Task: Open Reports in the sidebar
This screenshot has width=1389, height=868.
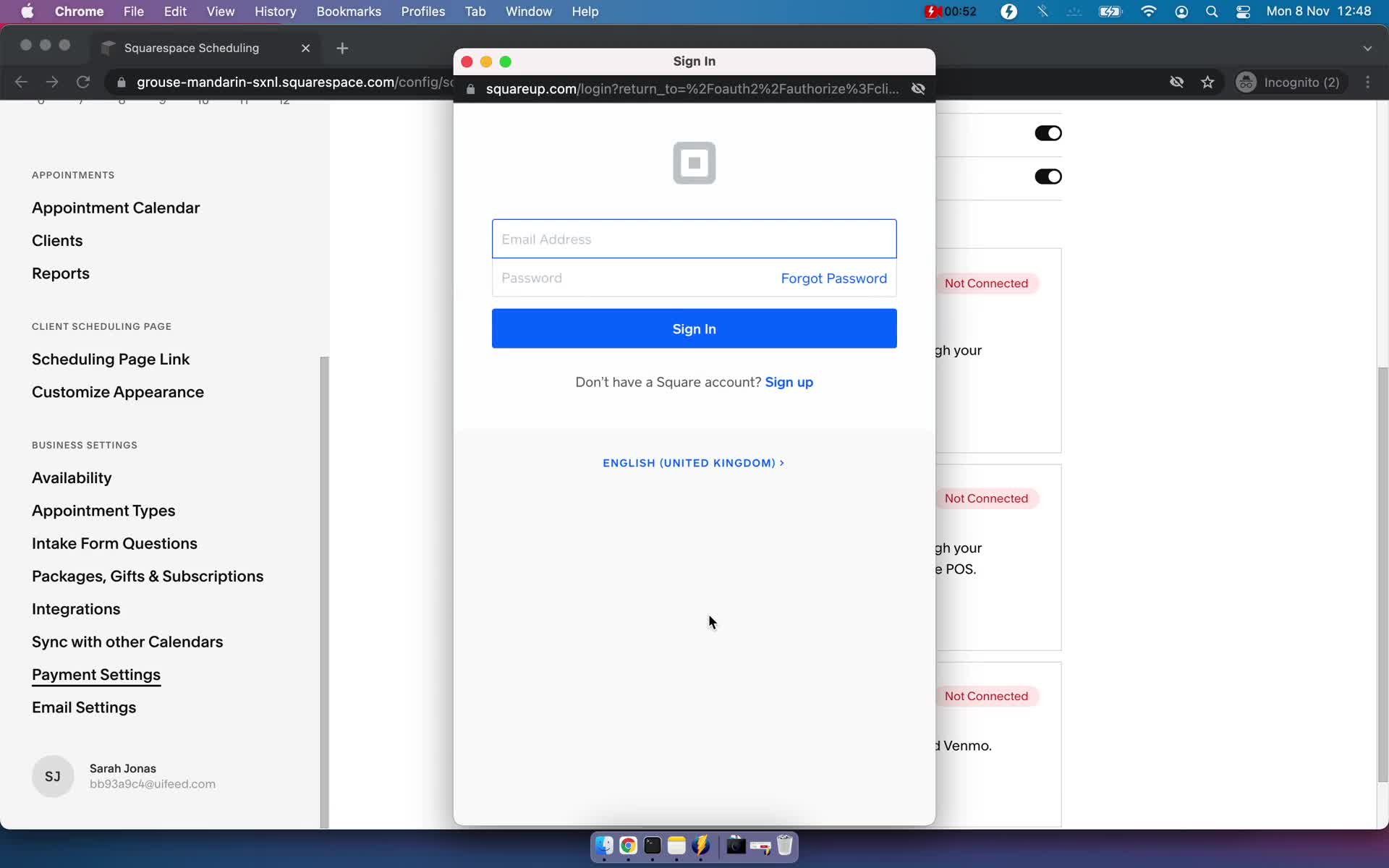Action: click(x=61, y=273)
